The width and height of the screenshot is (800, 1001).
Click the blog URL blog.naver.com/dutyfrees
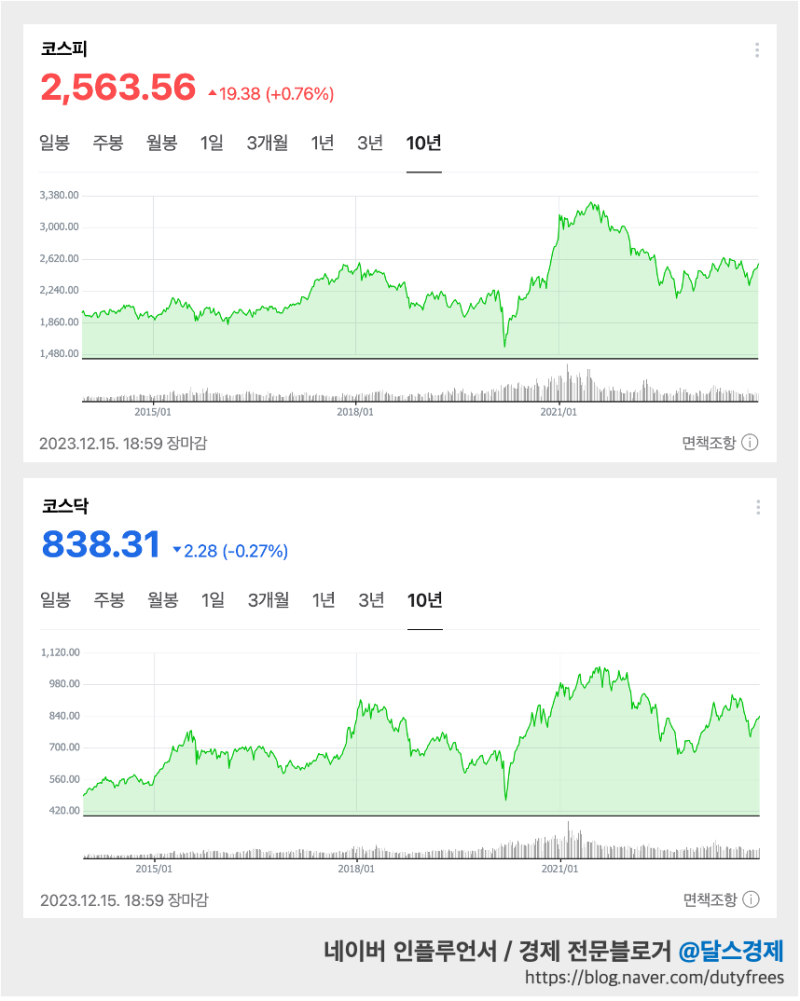[655, 978]
